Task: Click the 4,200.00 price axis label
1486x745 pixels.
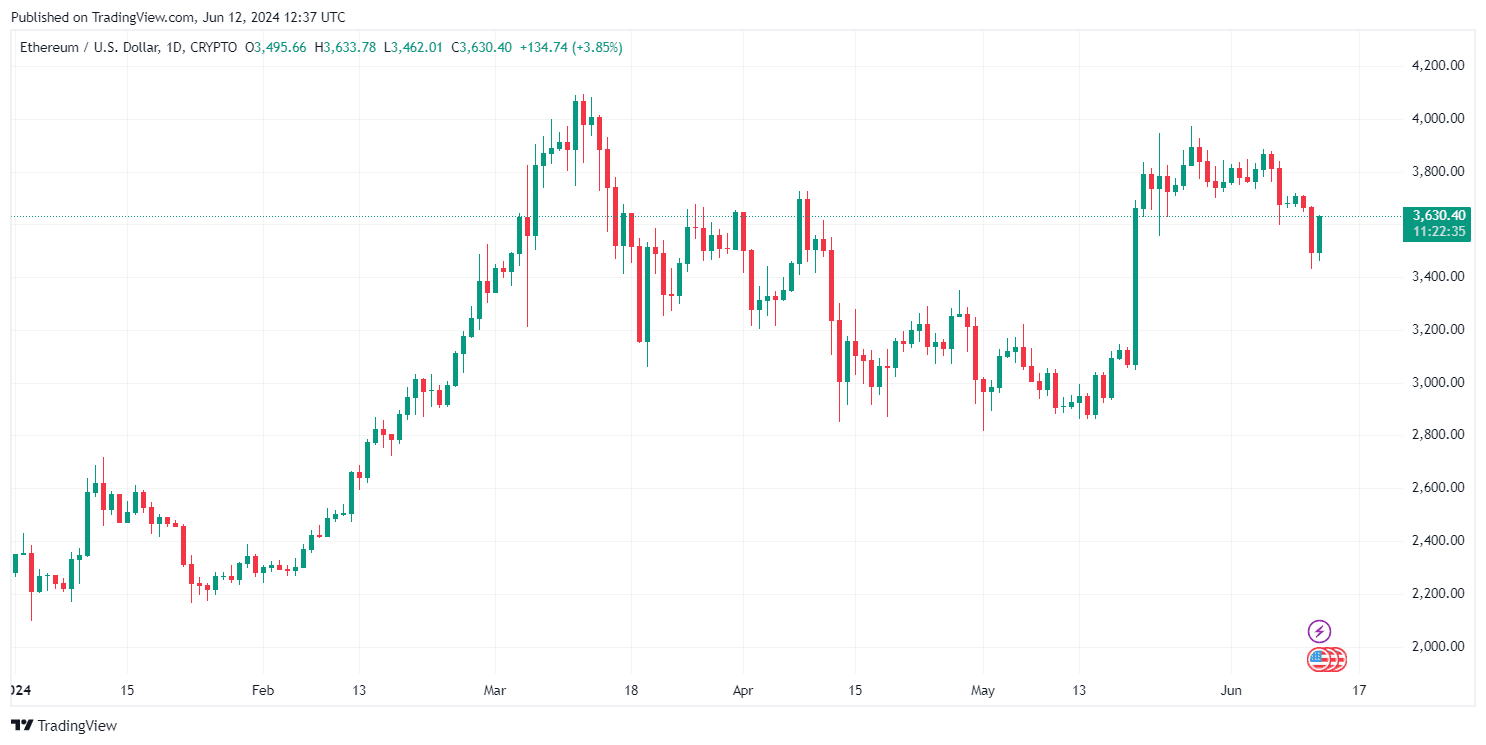Action: [x=1438, y=65]
